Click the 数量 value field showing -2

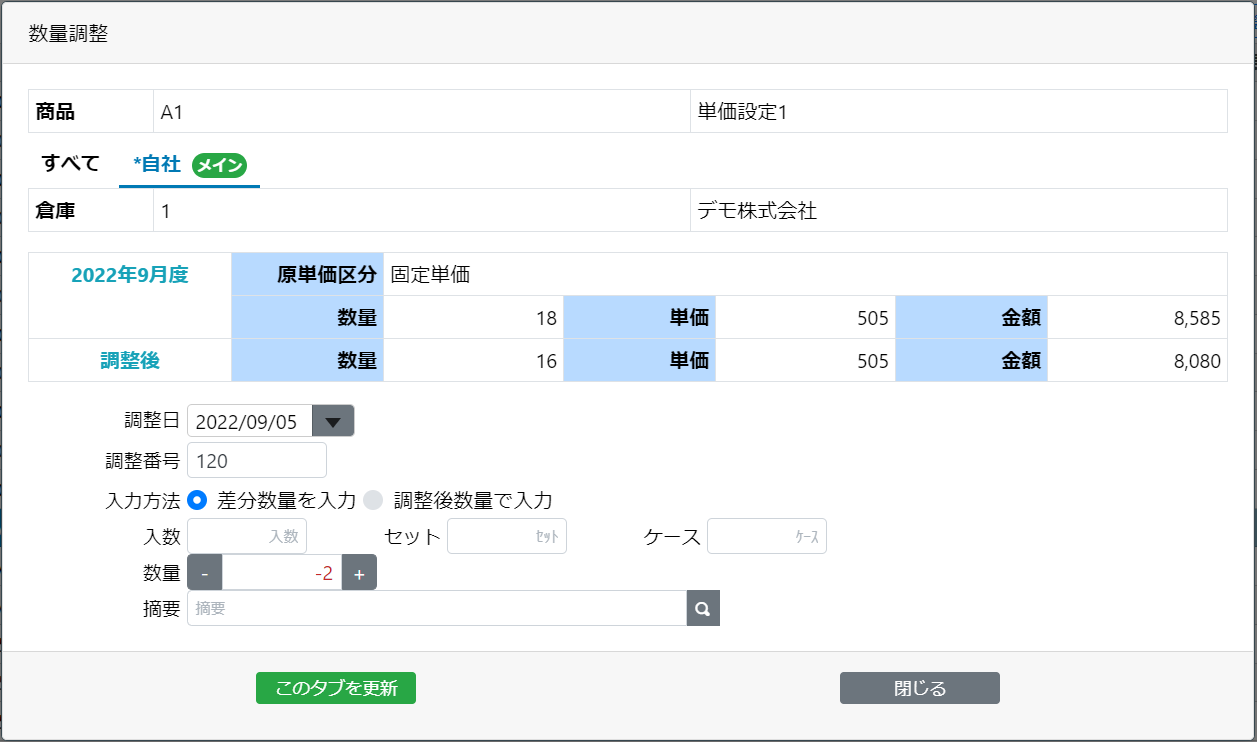tap(281, 573)
